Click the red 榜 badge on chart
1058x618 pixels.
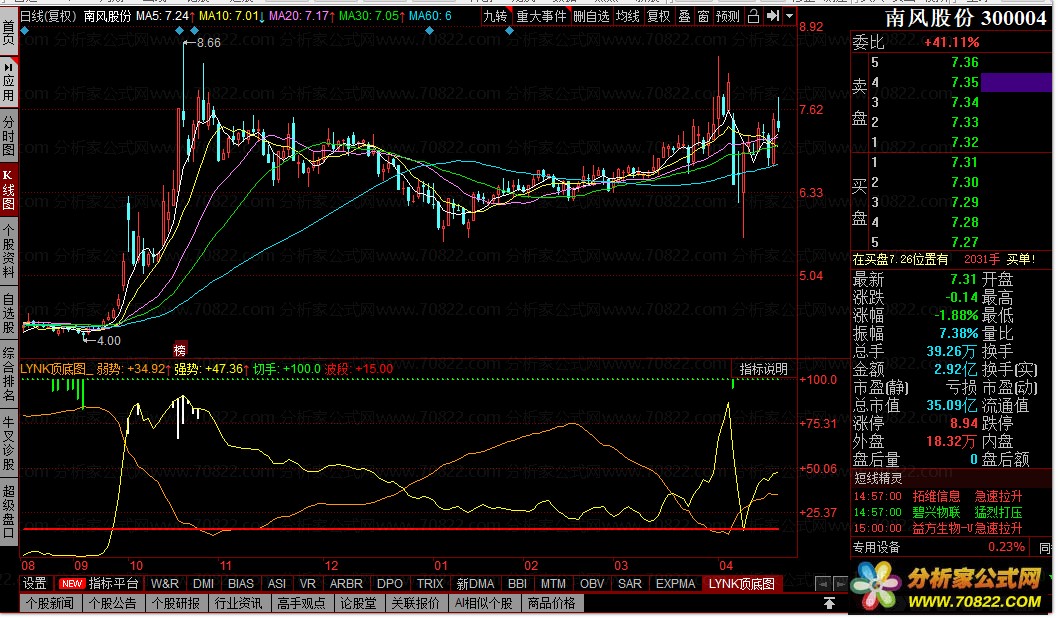180,349
